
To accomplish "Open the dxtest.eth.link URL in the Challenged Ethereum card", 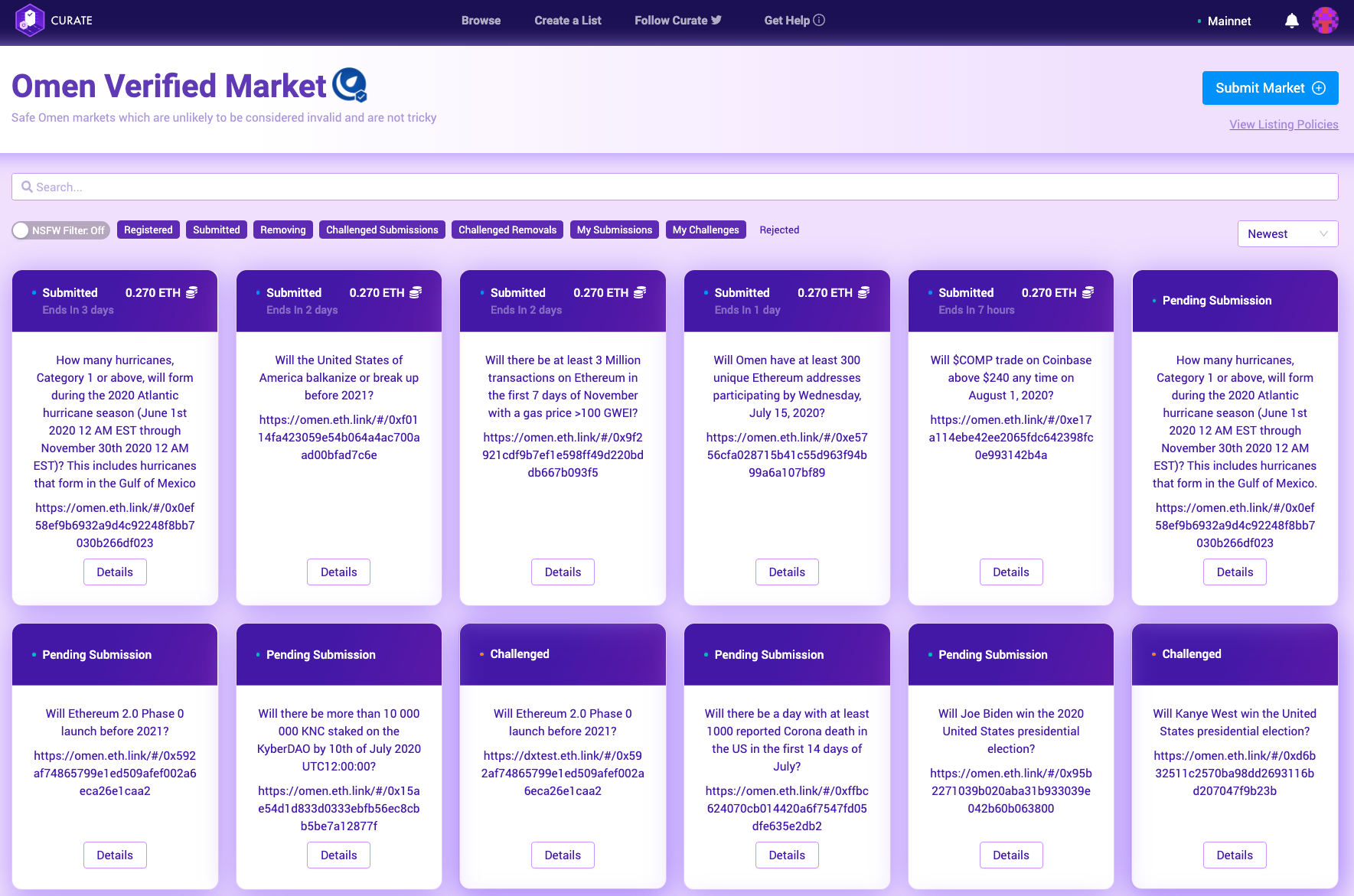I will [x=563, y=774].
